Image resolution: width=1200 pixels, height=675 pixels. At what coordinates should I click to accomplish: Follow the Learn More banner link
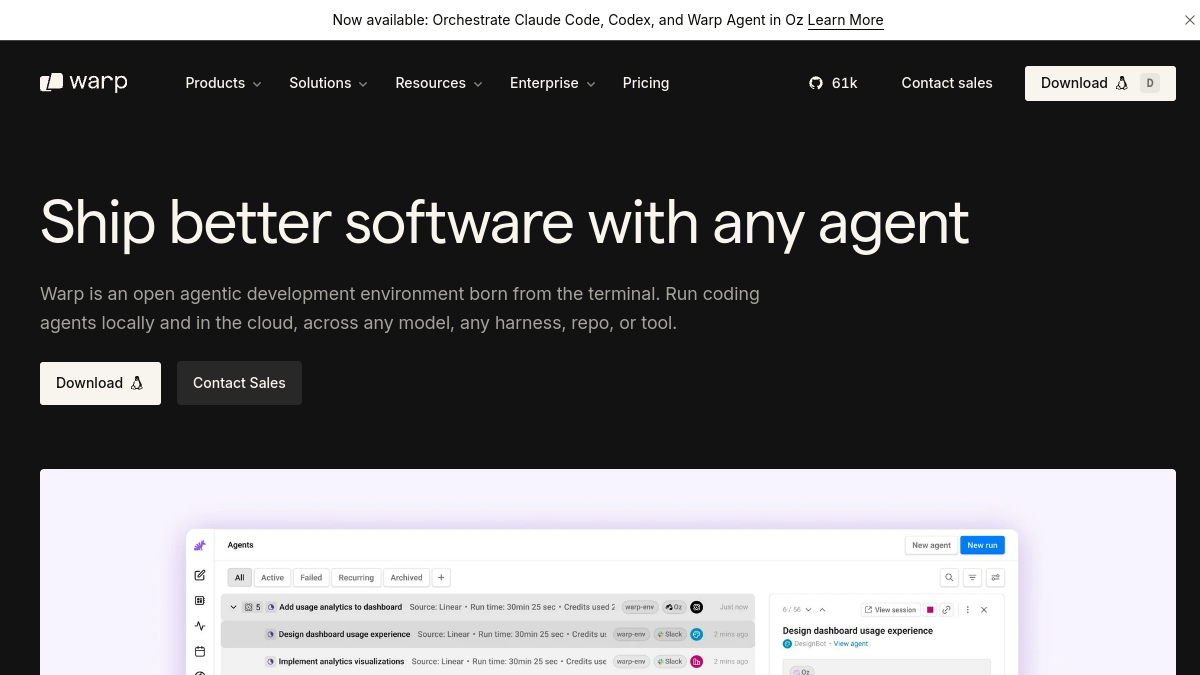[846, 20]
